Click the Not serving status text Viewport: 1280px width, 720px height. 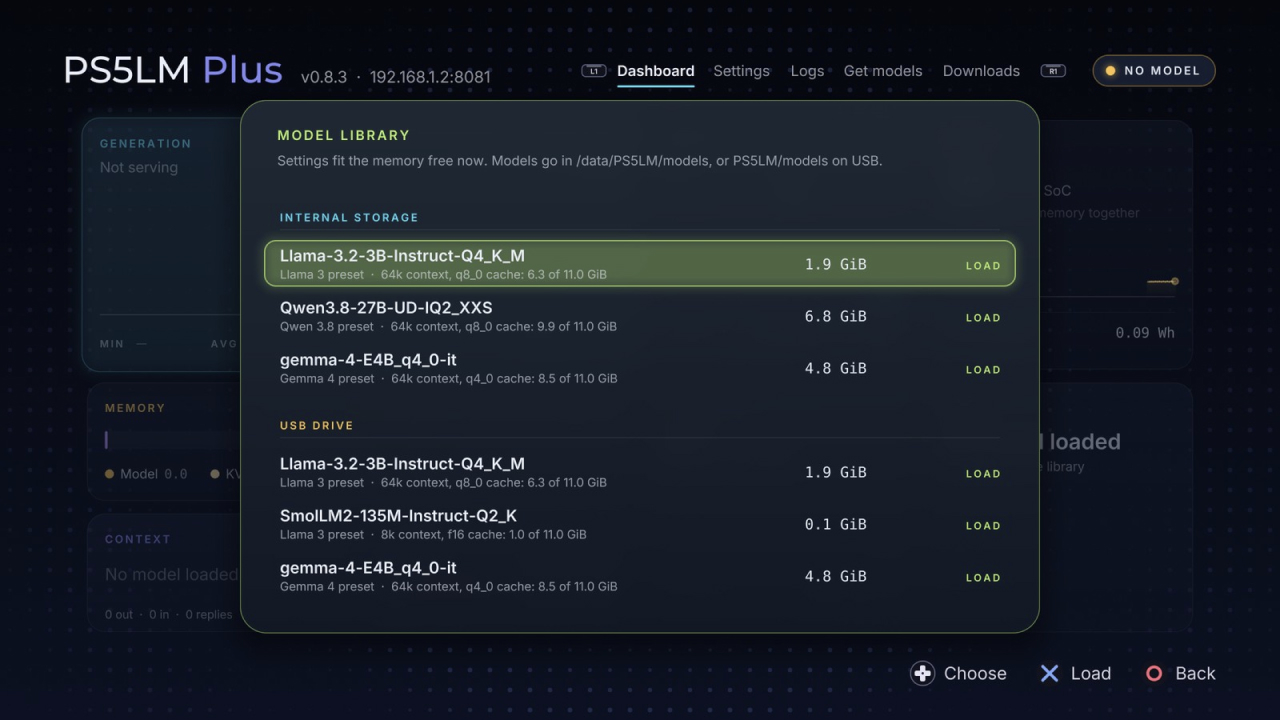click(x=139, y=167)
